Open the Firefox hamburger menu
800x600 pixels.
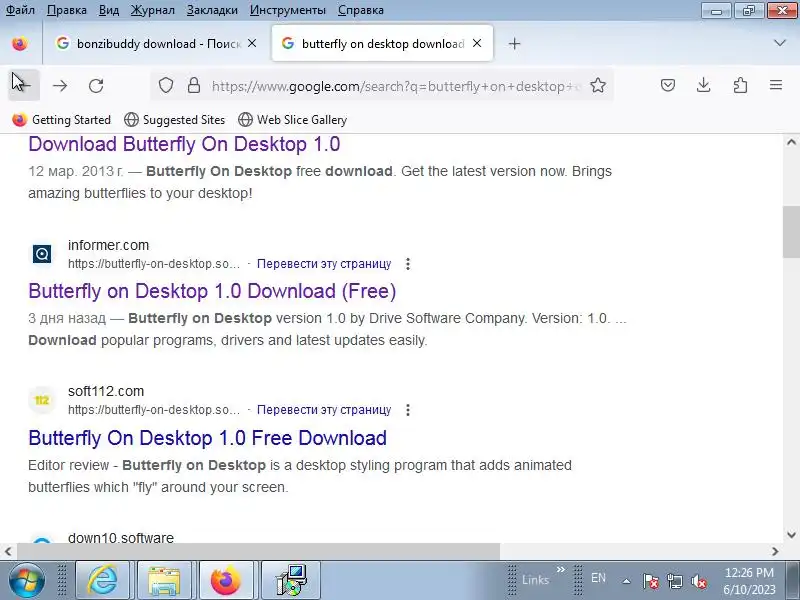click(776, 85)
